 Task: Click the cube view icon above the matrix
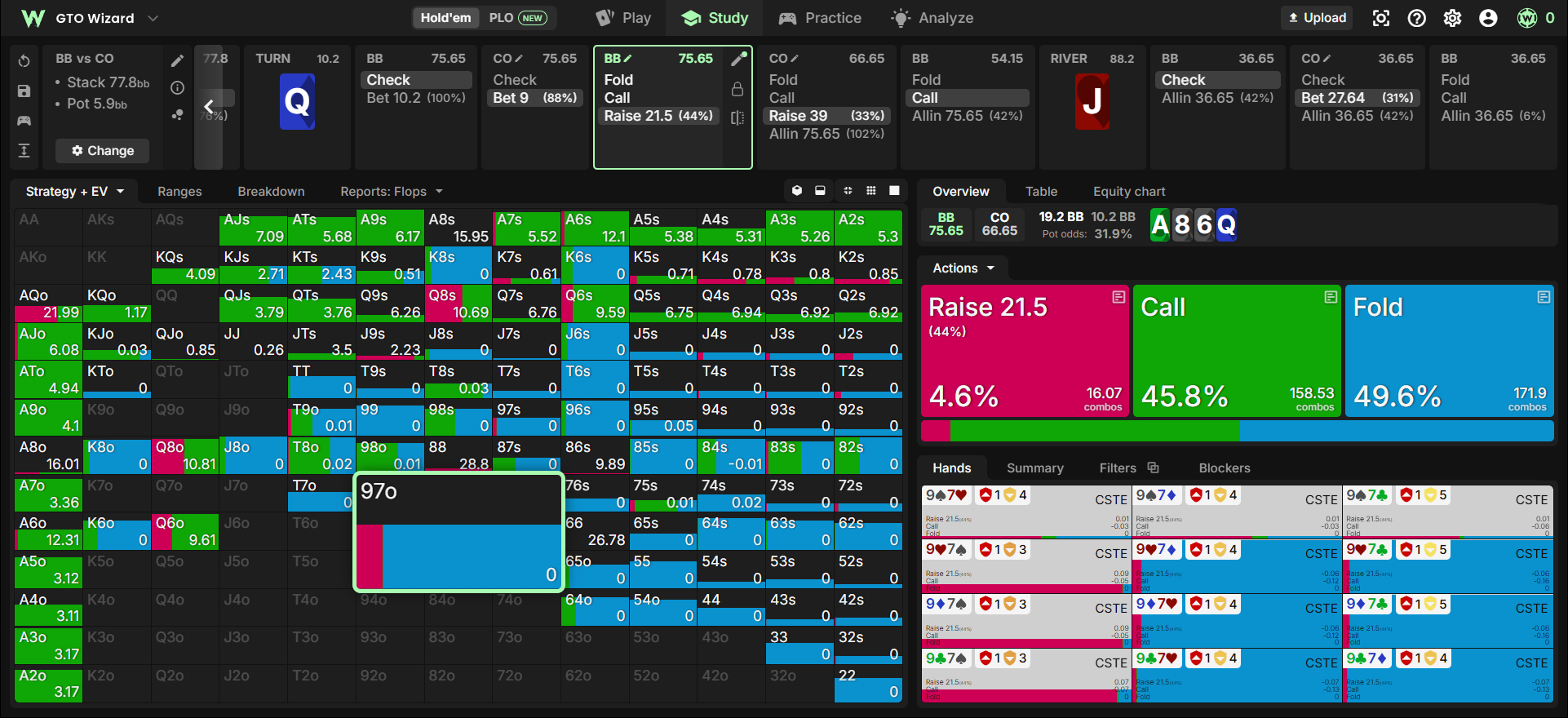pyautogui.click(x=797, y=191)
